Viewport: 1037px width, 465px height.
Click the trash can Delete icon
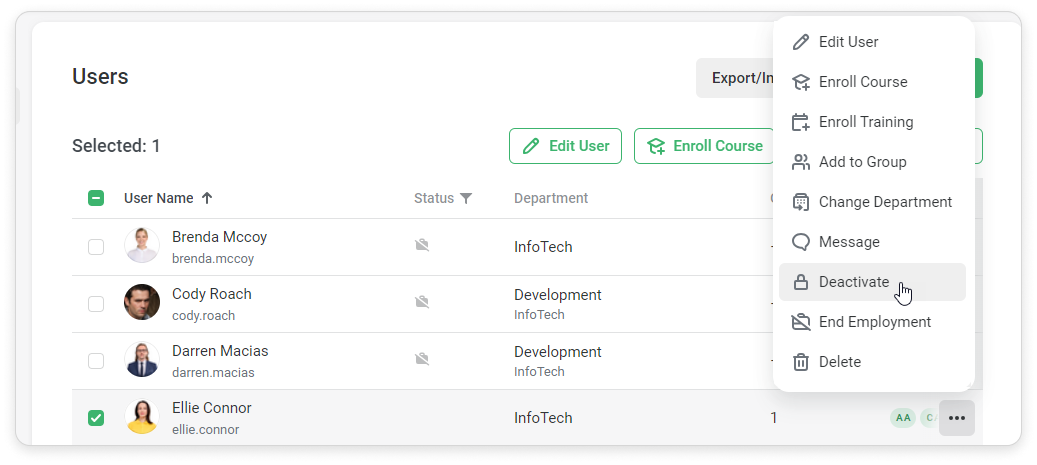click(x=800, y=362)
